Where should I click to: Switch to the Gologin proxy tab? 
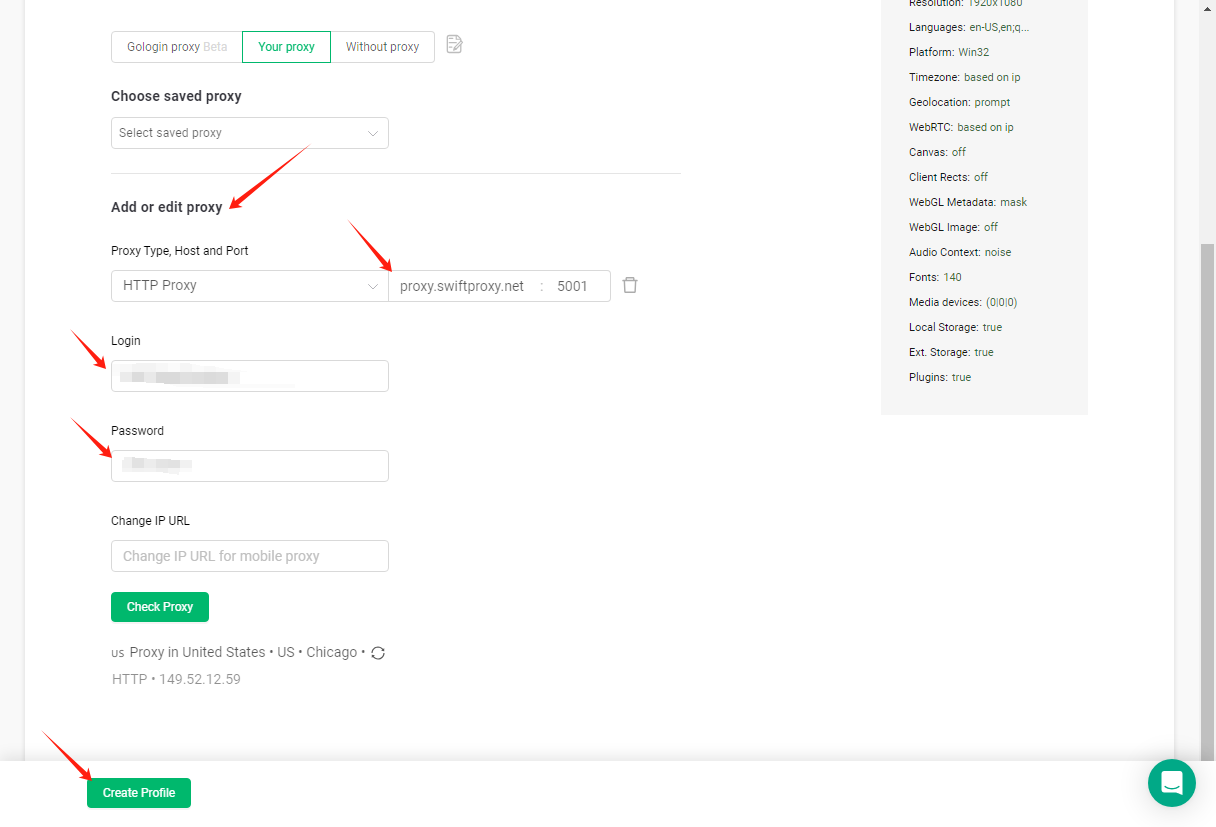pyautogui.click(x=176, y=47)
